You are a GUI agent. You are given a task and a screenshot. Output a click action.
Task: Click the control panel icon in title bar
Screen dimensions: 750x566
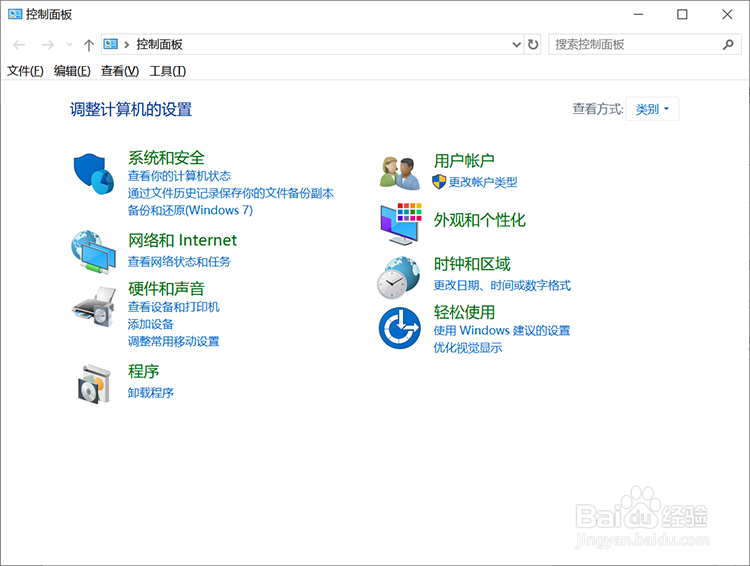[x=15, y=14]
